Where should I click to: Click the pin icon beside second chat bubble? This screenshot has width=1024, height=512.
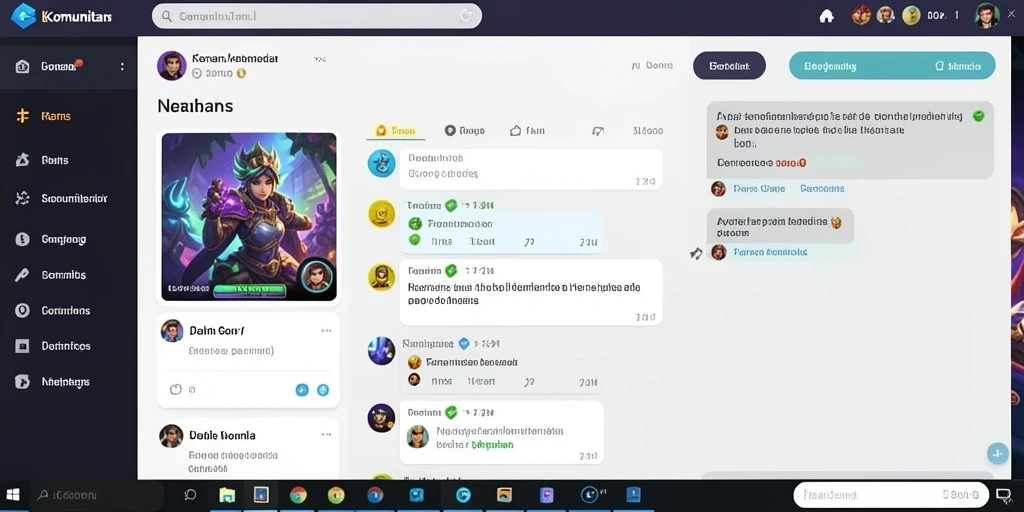pos(697,253)
